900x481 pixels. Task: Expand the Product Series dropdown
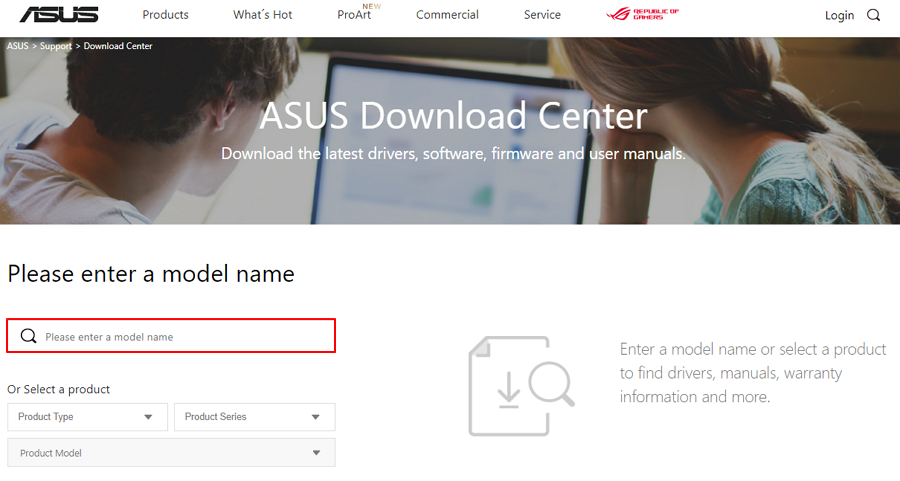[254, 417]
